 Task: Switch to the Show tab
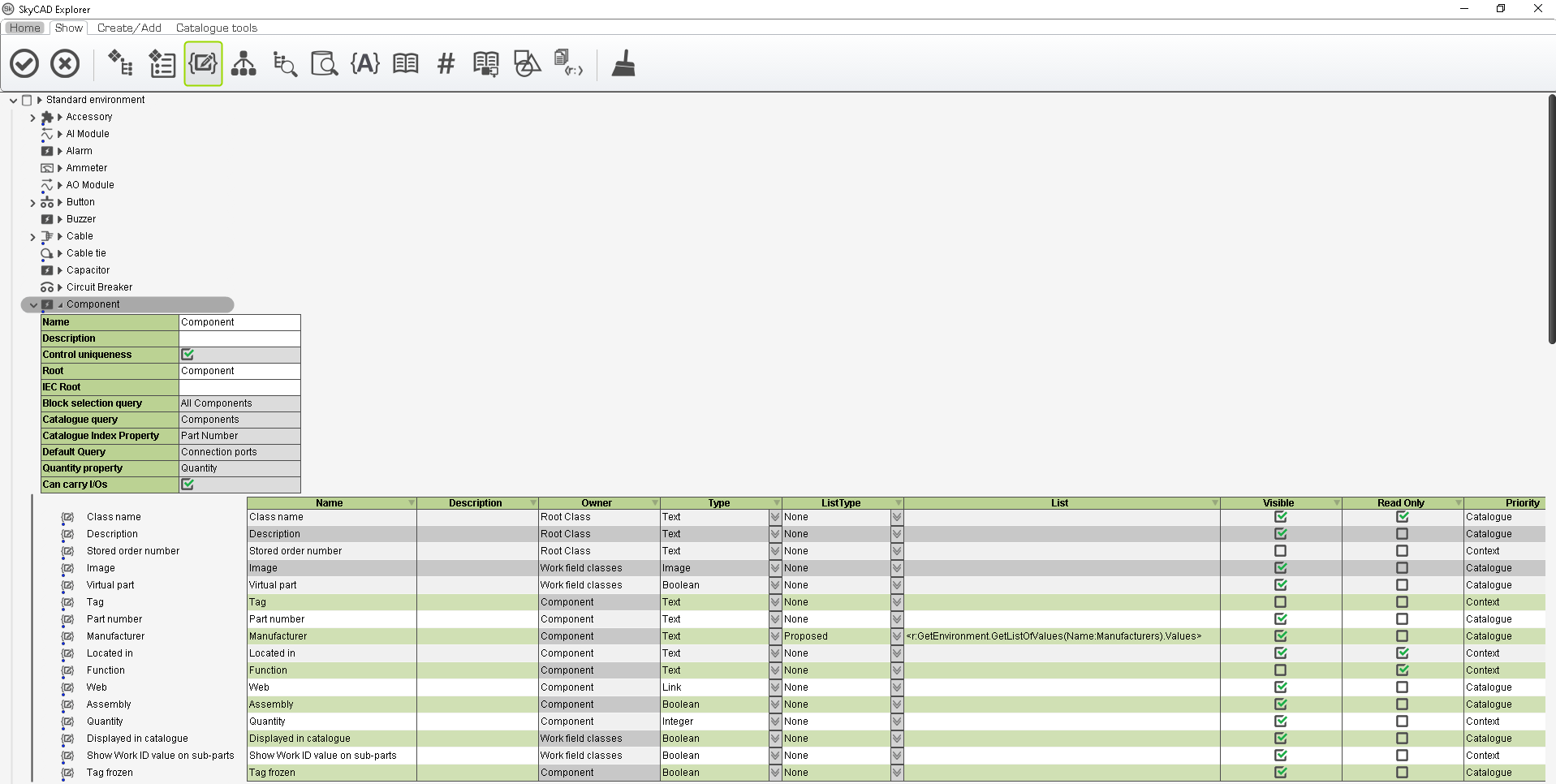pyautogui.click(x=68, y=27)
